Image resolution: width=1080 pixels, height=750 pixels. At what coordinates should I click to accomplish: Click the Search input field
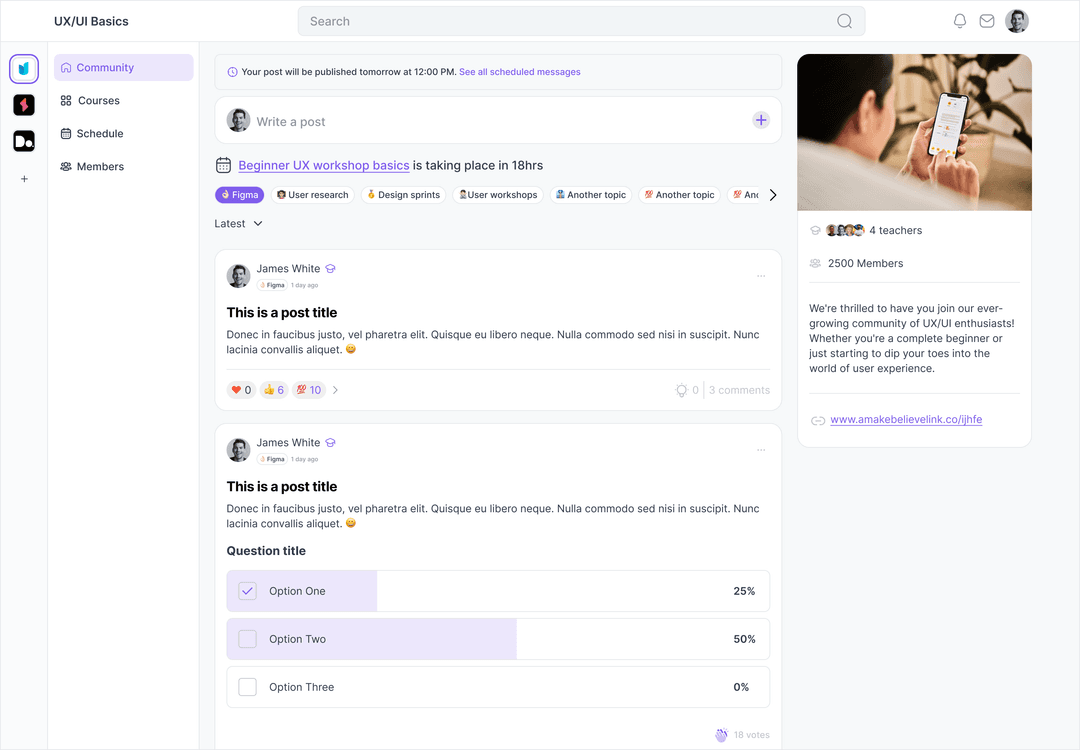coord(581,21)
